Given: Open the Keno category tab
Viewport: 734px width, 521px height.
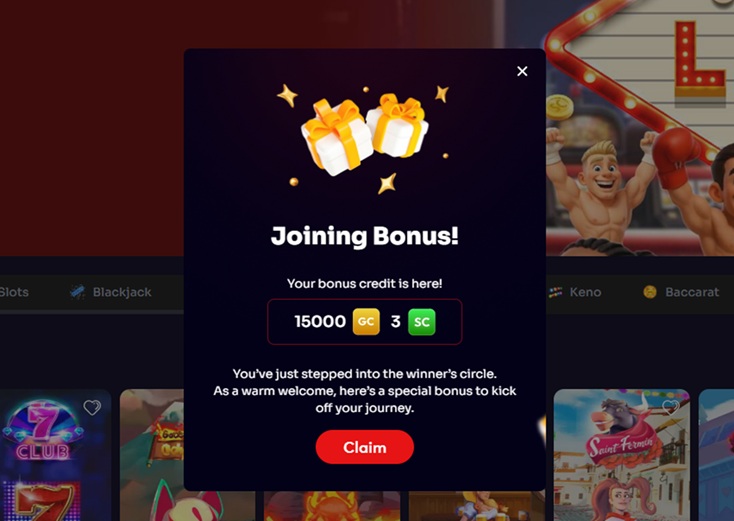Looking at the screenshot, I should click(575, 292).
